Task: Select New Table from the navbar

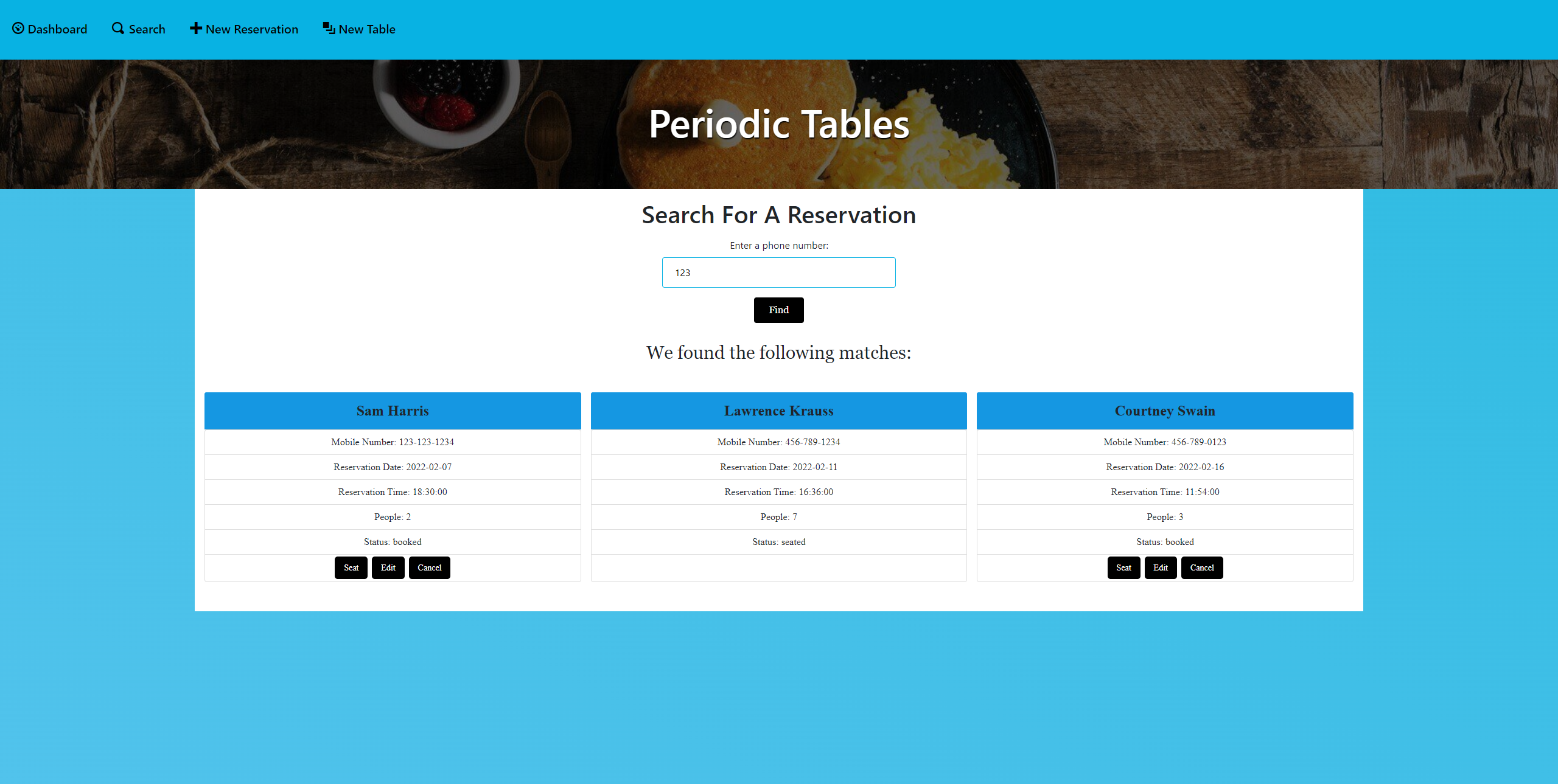Action: (366, 29)
